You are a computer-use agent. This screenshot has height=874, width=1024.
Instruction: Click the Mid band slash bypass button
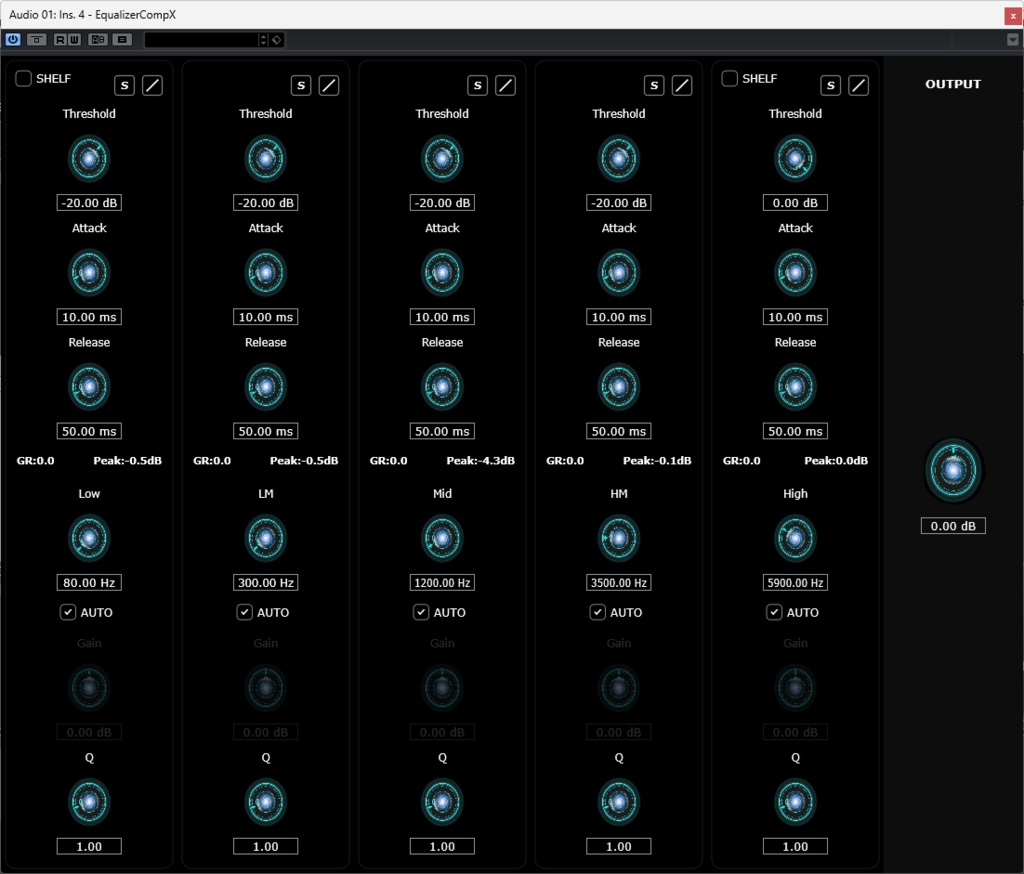505,85
